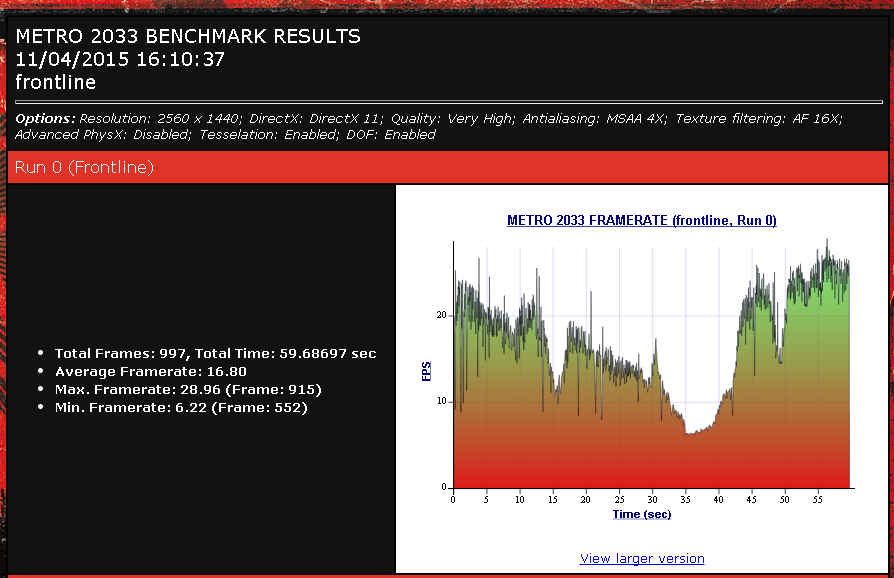Click the Time (sec) axis label
The width and height of the screenshot is (894, 578).
point(642,514)
